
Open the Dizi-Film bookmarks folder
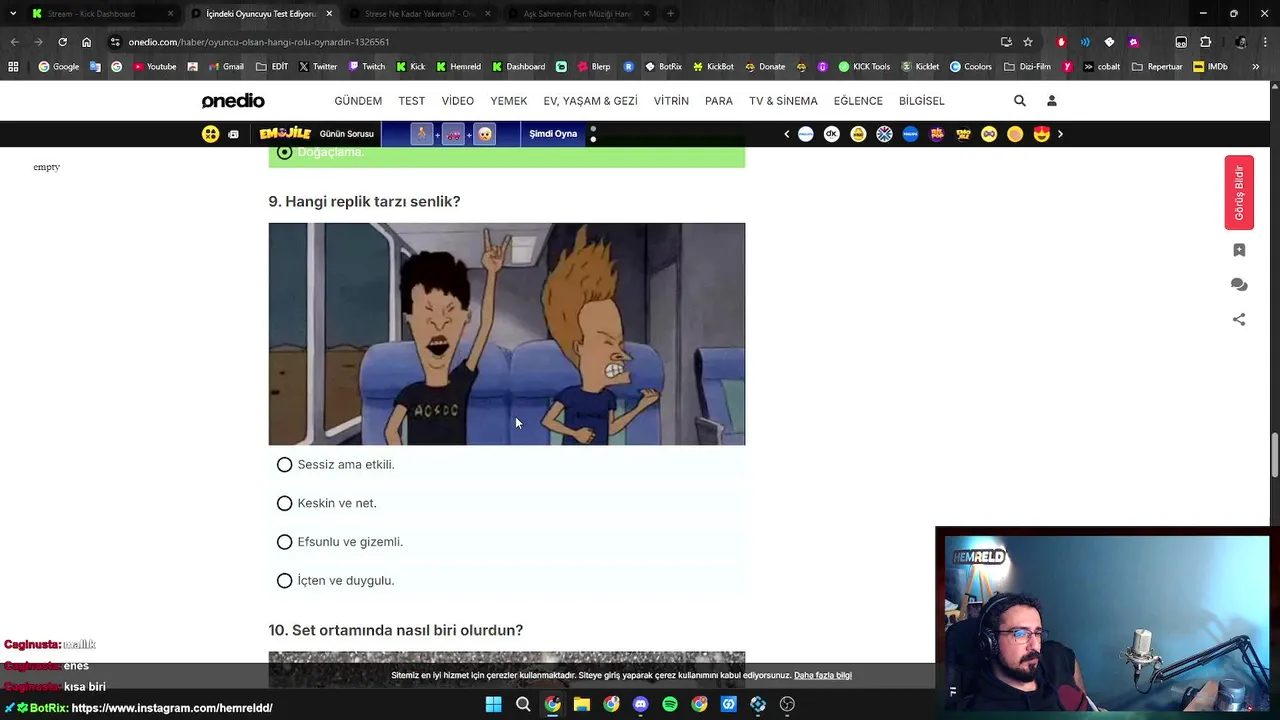(x=1027, y=67)
